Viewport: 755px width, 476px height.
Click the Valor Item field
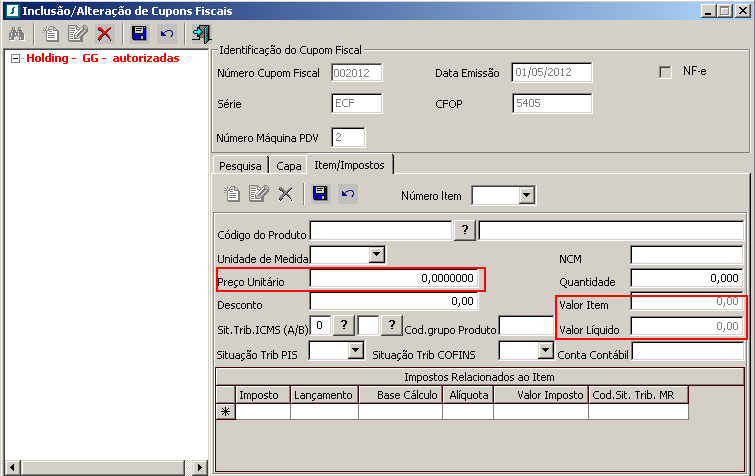point(687,302)
